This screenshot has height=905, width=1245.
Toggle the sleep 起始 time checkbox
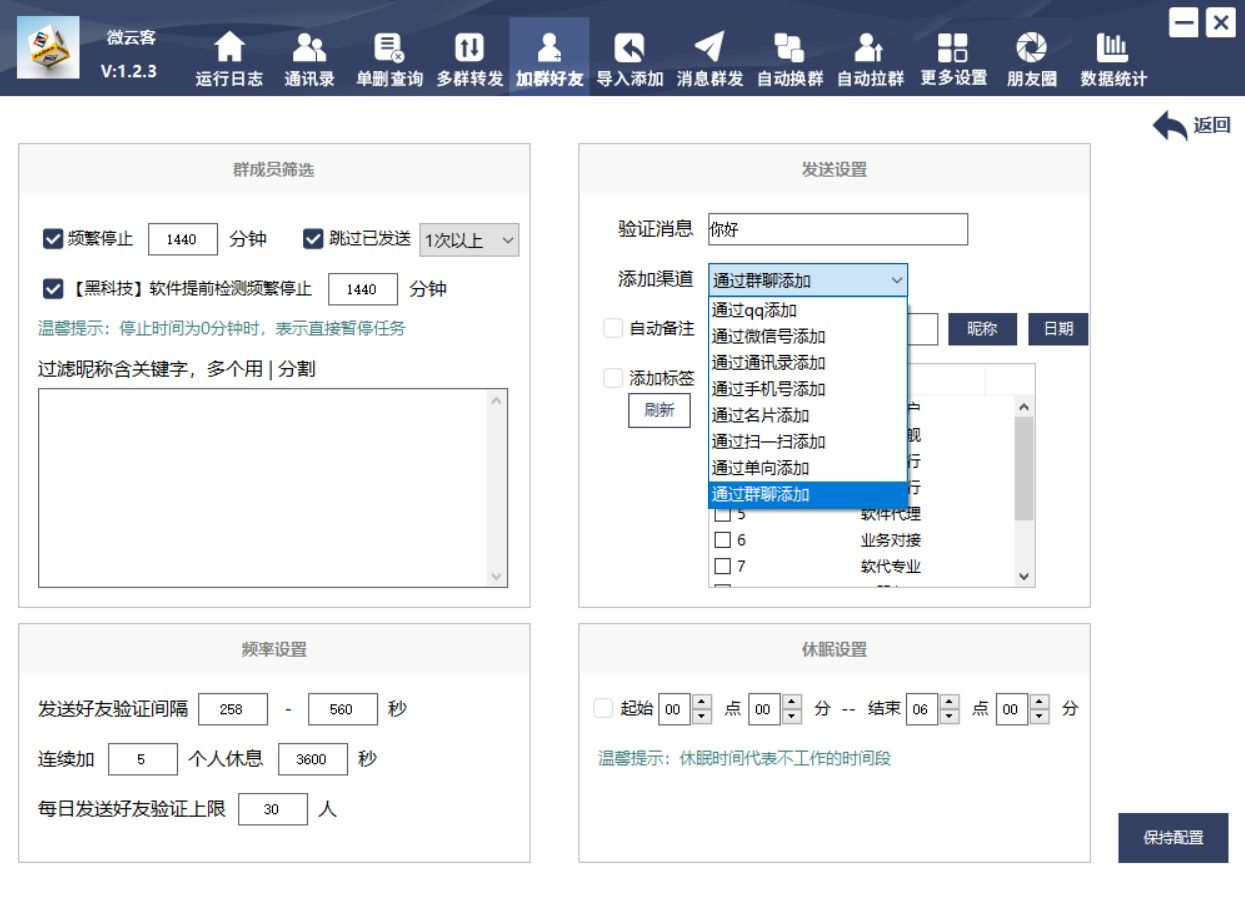tap(603, 709)
